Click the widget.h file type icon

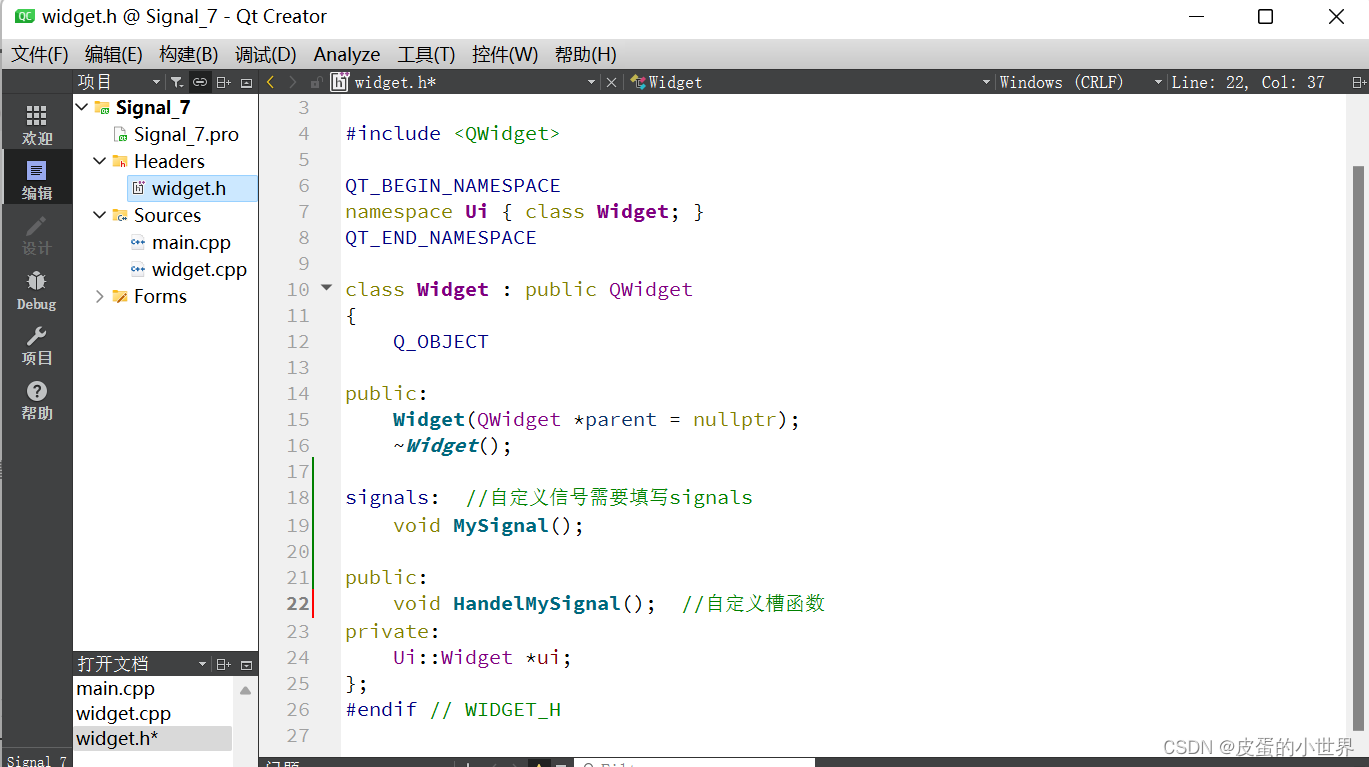(340, 82)
